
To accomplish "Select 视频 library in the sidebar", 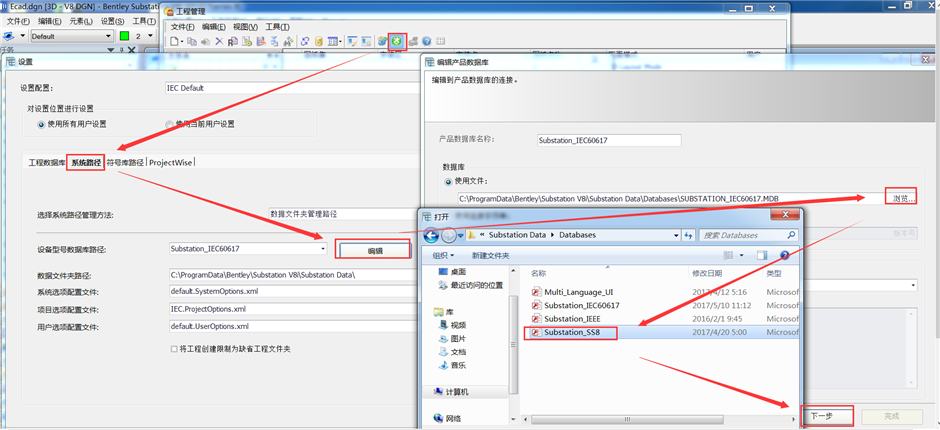I will click(x=453, y=326).
